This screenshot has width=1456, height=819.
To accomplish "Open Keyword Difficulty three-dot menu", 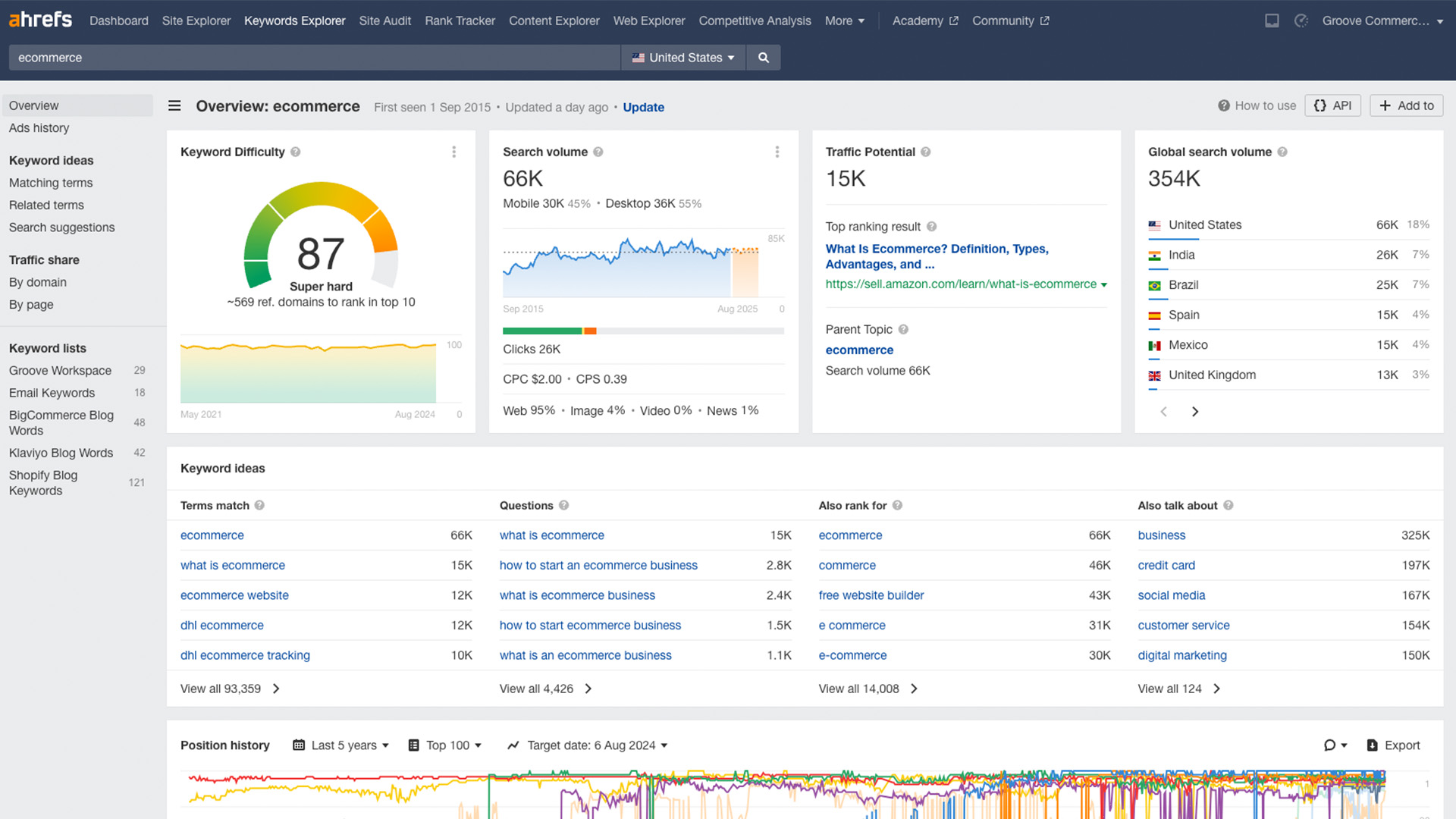I will tap(453, 152).
